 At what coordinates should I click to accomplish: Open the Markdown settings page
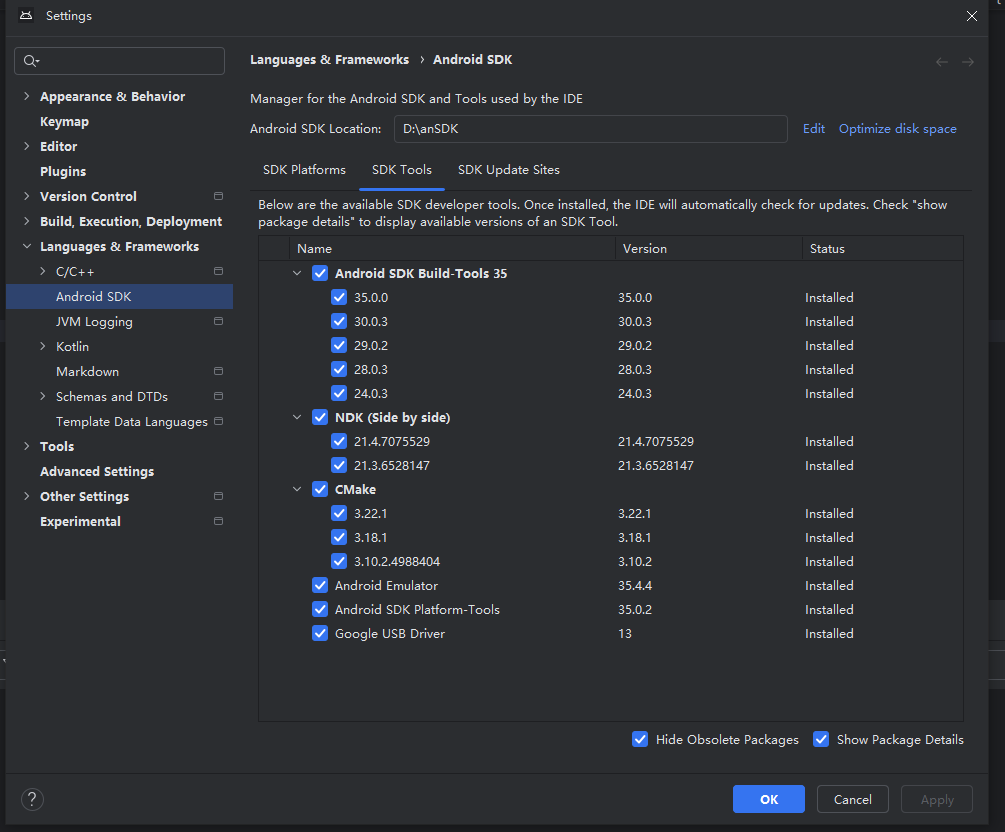pyautogui.click(x=87, y=372)
